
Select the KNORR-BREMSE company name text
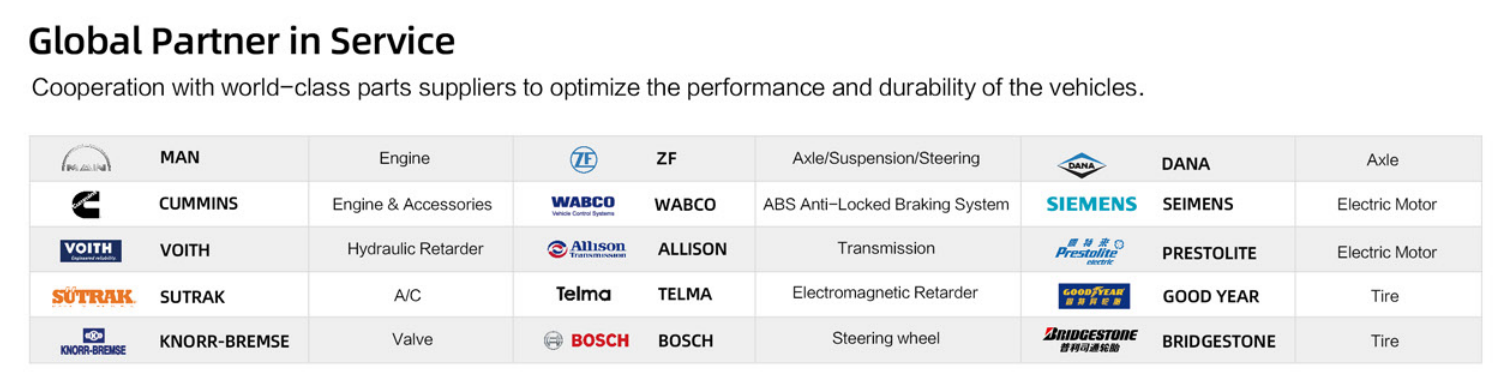(x=224, y=342)
